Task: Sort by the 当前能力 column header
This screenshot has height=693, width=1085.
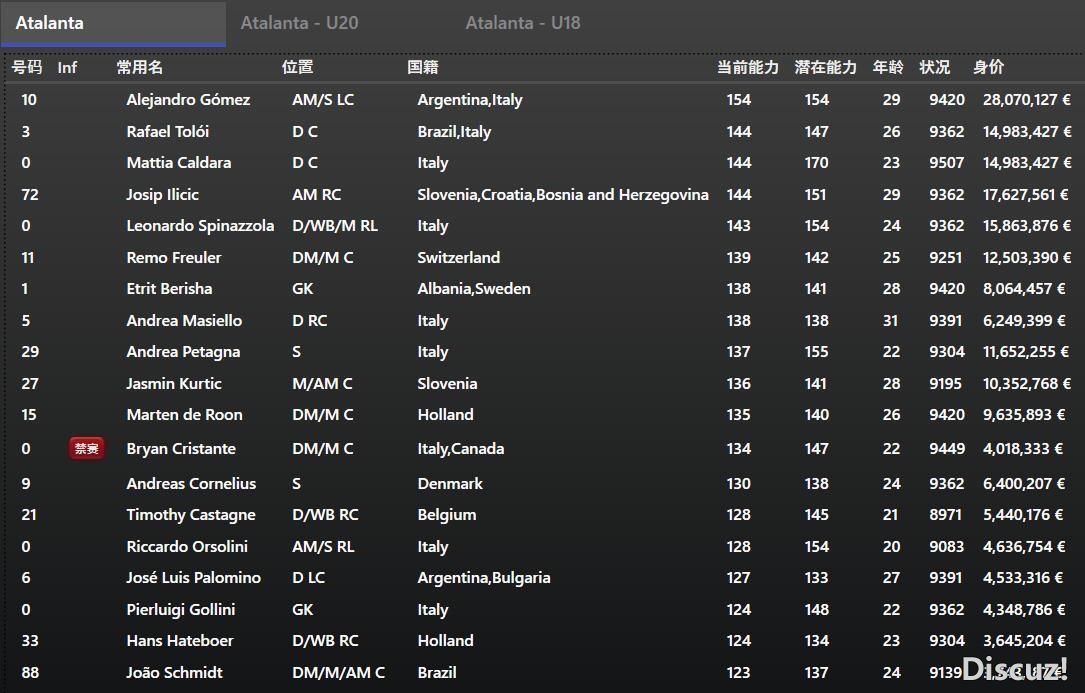Action: [x=747, y=67]
